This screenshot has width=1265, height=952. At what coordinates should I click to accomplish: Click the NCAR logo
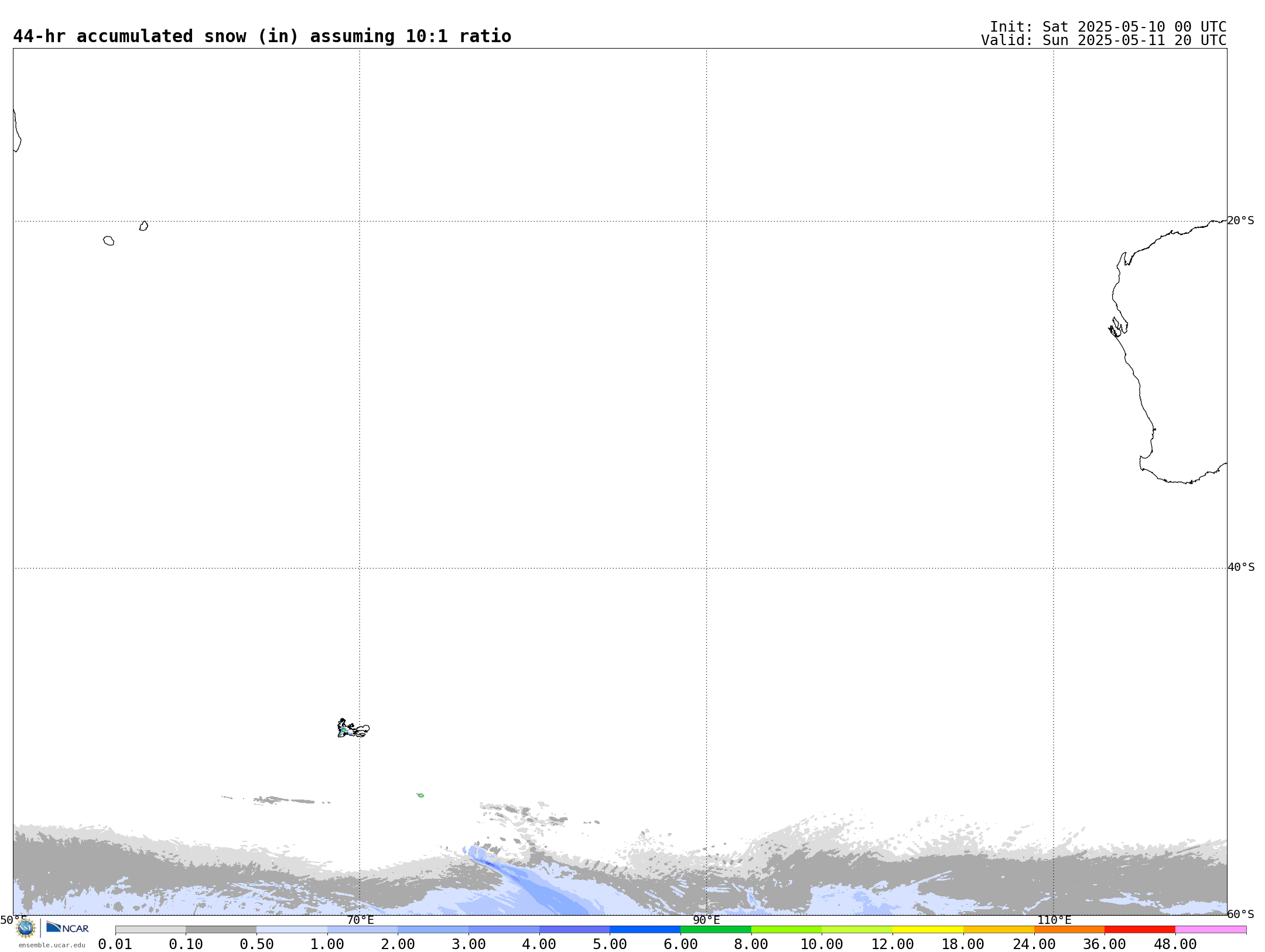coord(67,927)
